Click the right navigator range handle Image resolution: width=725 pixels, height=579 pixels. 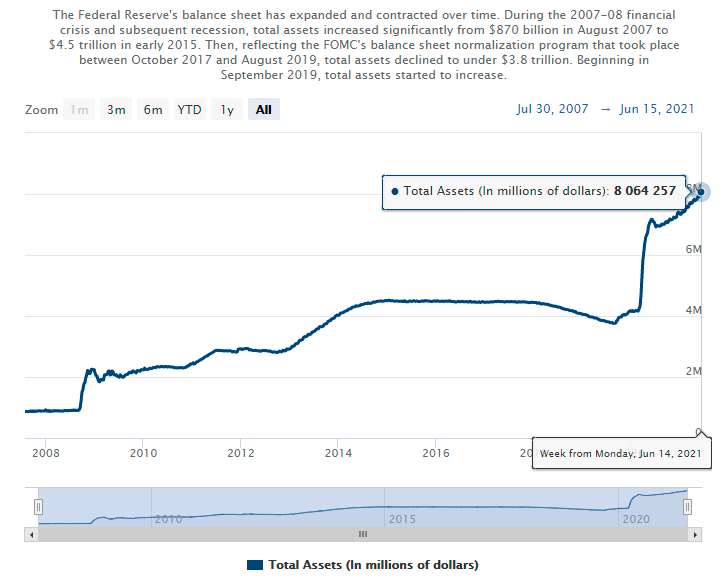(687, 507)
